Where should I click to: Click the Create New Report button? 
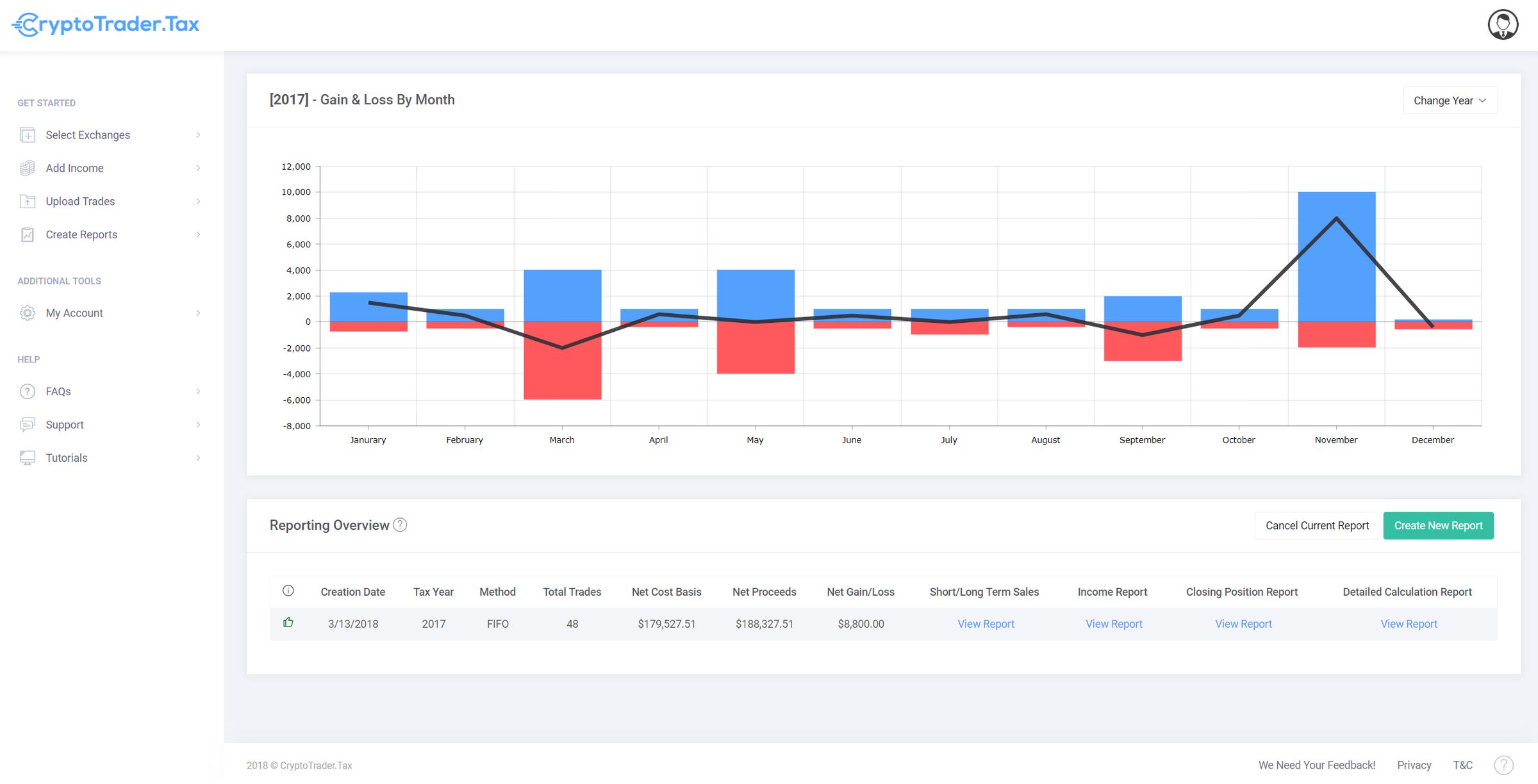coord(1438,525)
